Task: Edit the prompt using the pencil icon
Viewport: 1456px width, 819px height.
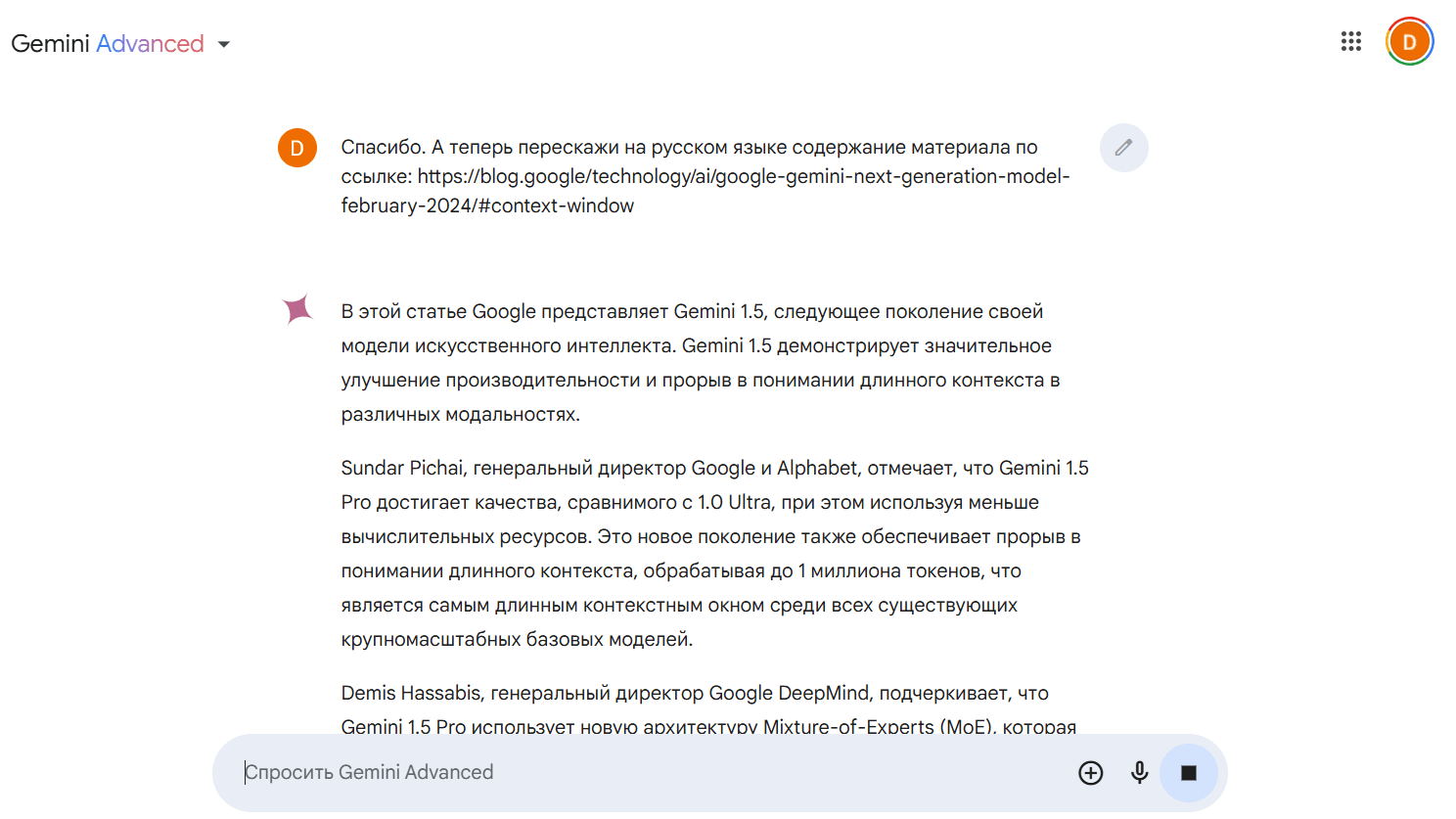Action: pos(1123,148)
